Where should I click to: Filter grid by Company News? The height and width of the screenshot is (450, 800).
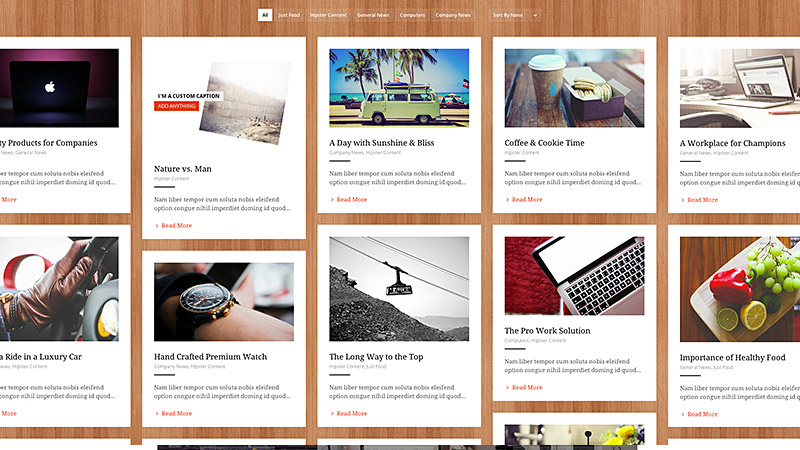453,15
